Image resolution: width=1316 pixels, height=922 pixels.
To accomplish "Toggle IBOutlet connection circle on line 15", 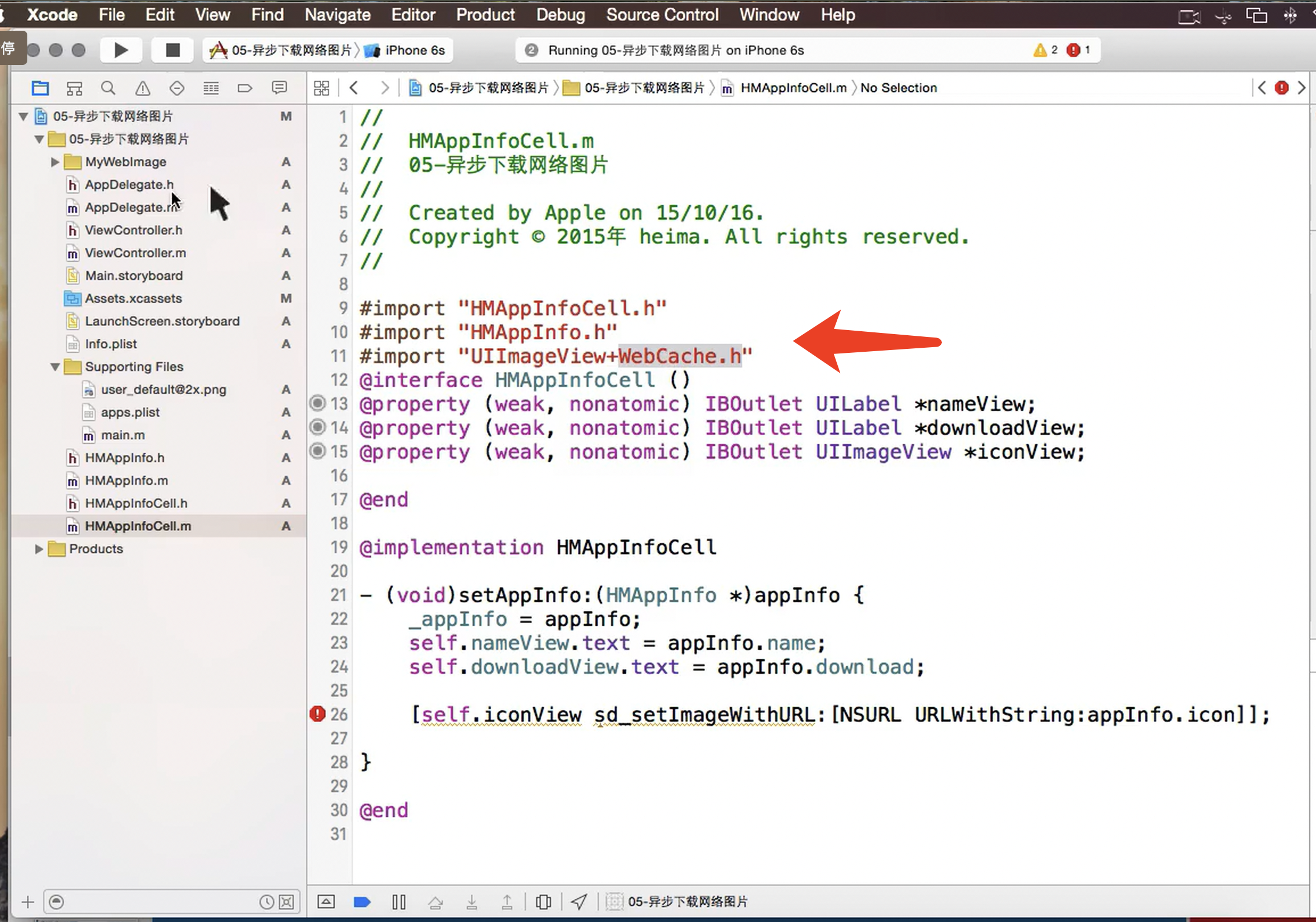I will (318, 451).
